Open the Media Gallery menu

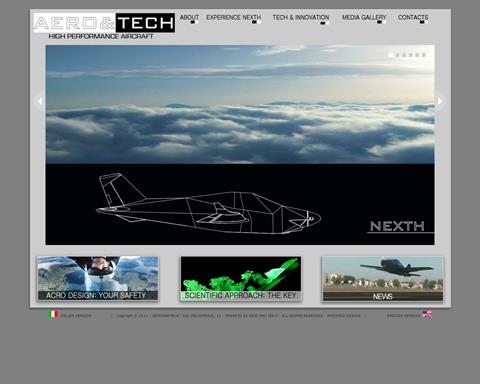364,17
